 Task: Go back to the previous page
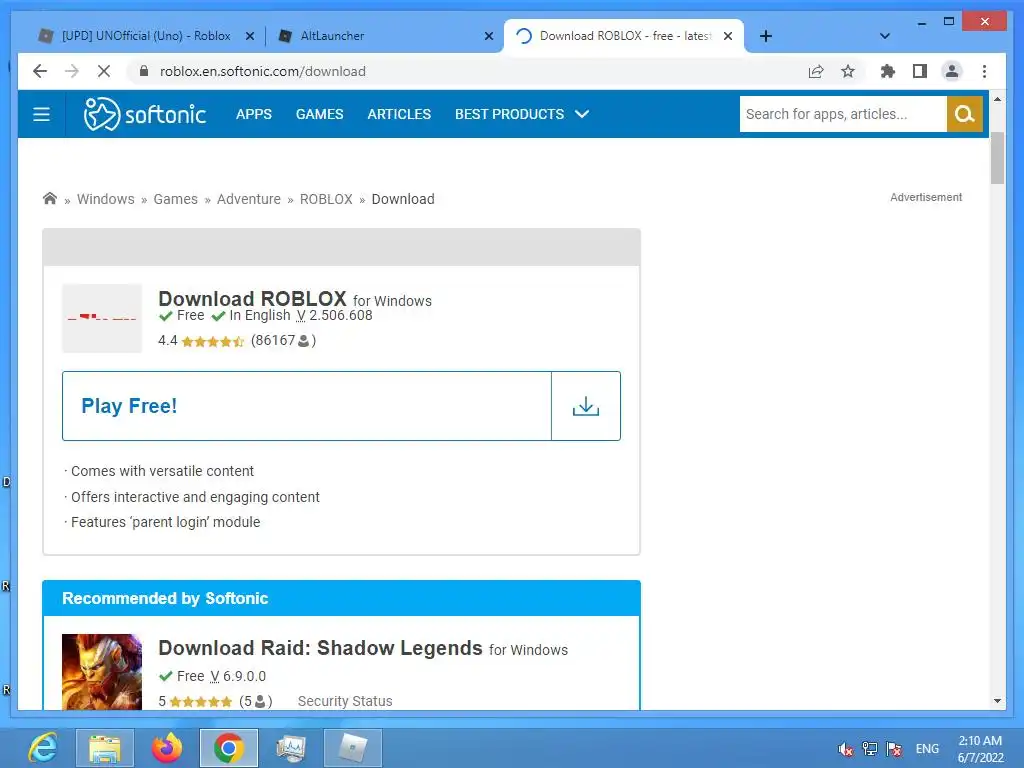coord(40,71)
